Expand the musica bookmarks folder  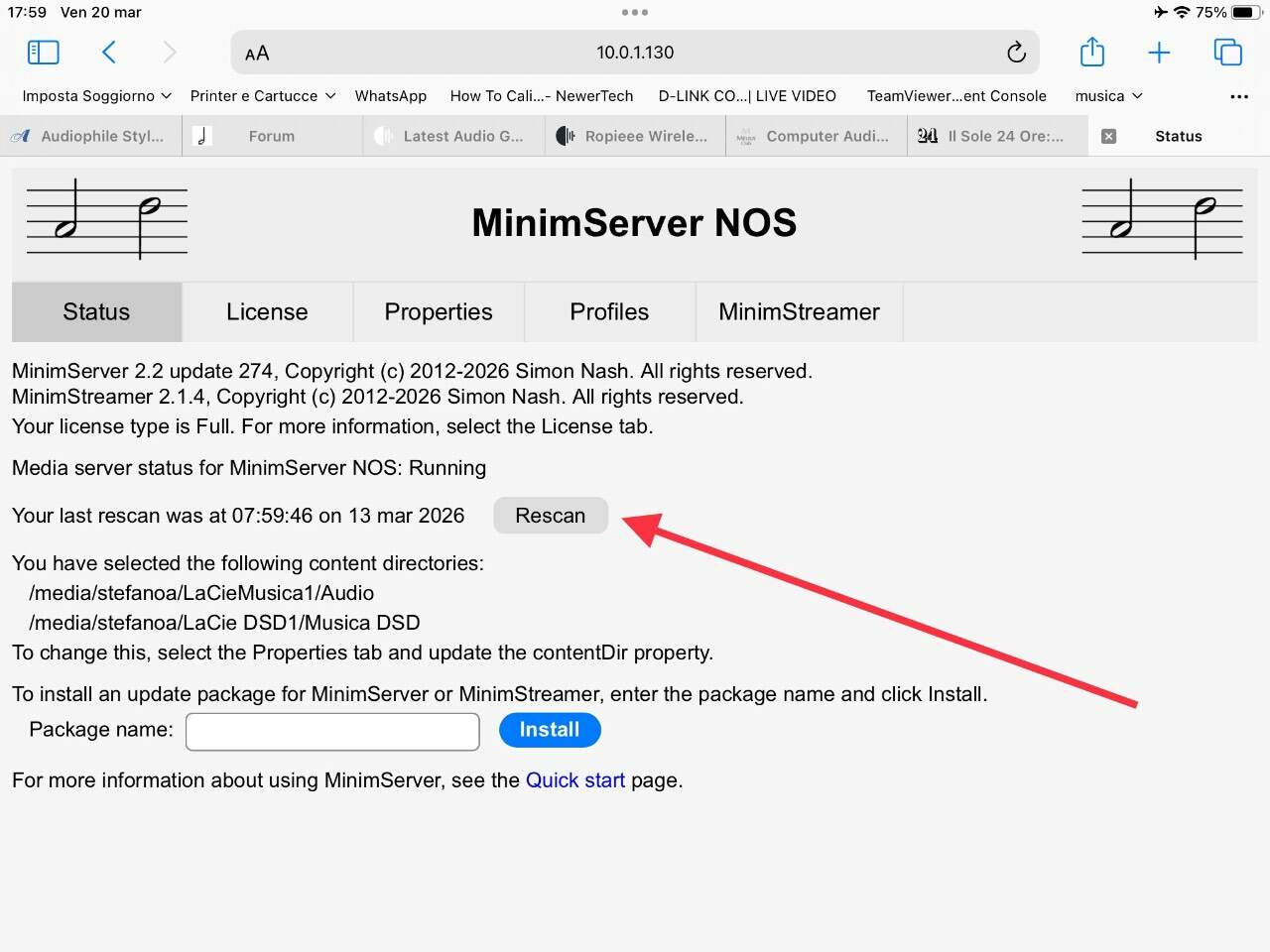[1107, 96]
